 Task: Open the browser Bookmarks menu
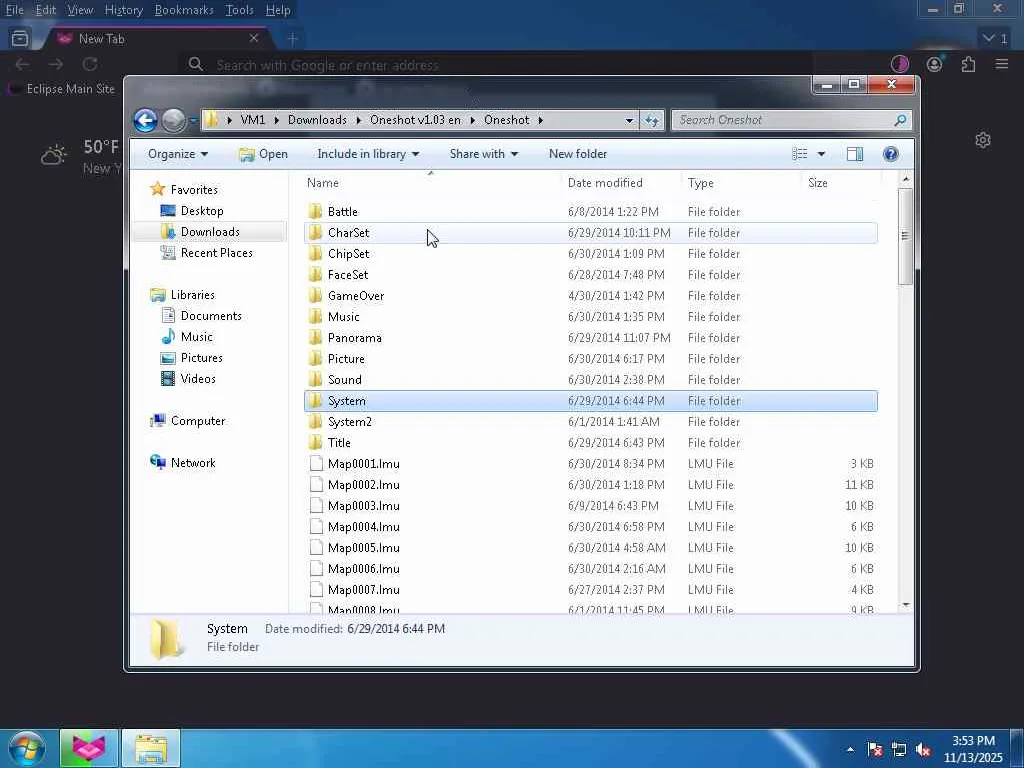184,10
